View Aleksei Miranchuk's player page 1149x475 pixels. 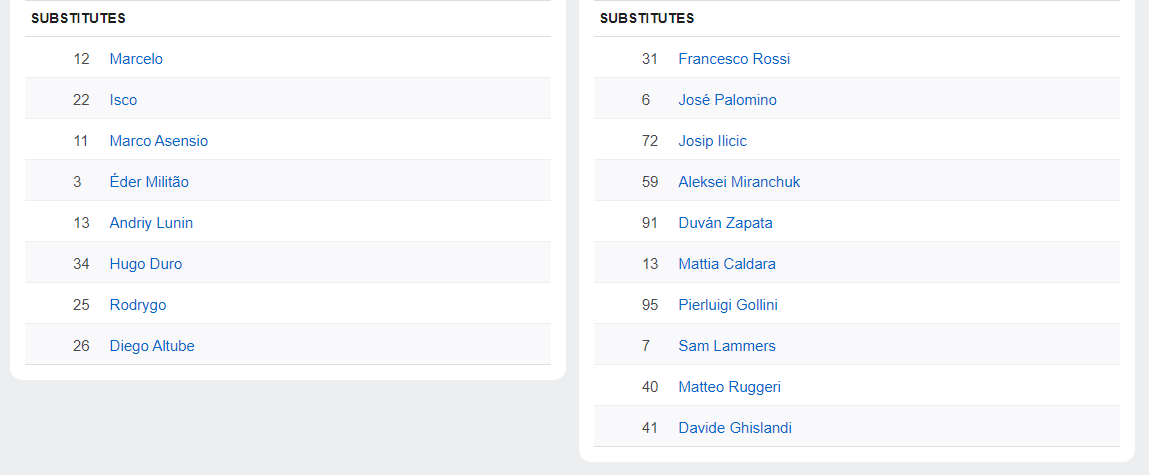coord(739,182)
